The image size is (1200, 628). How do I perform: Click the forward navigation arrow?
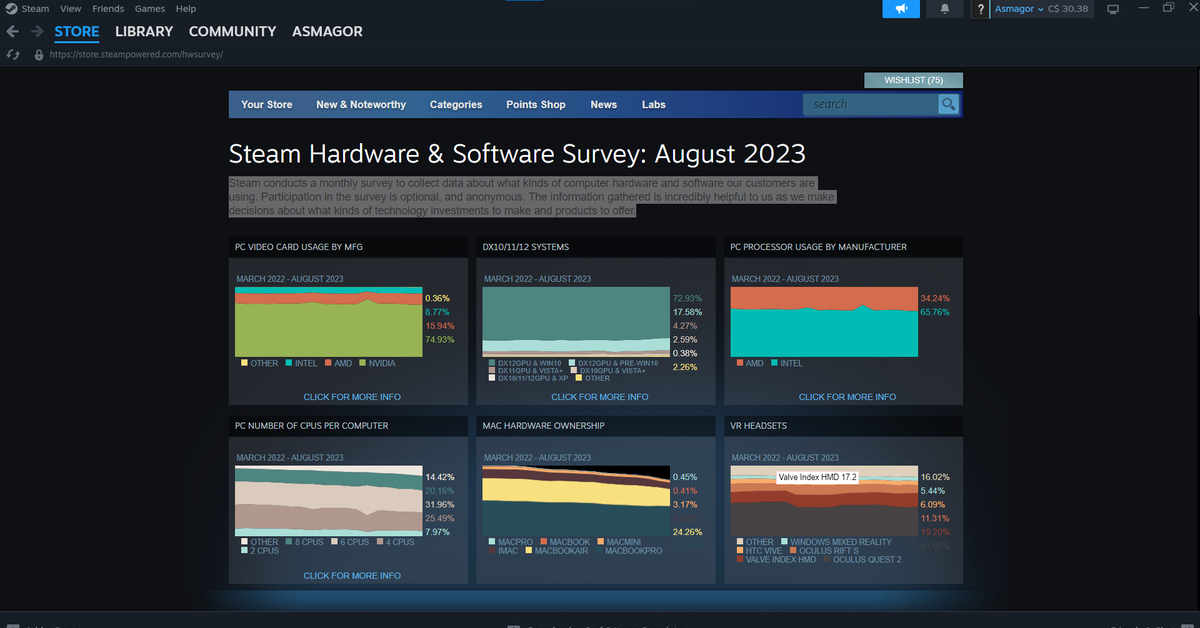[38, 32]
